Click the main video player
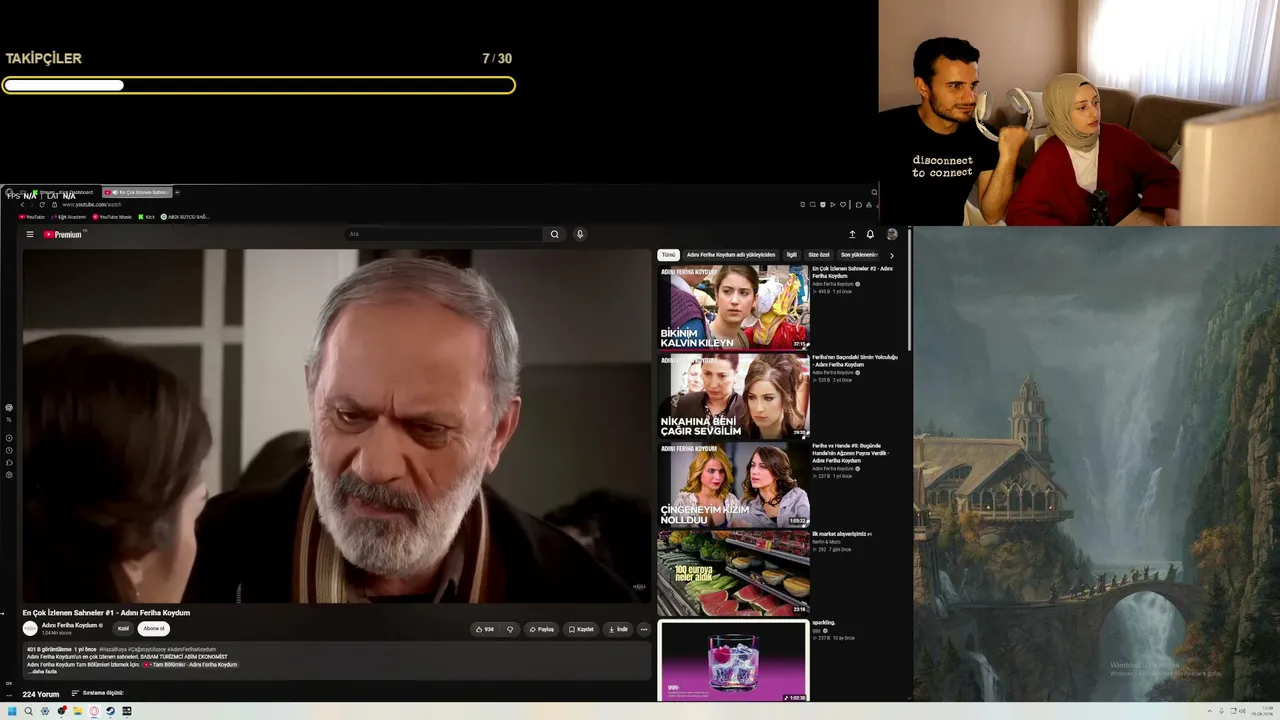Viewport: 1280px width, 720px height. click(x=336, y=426)
